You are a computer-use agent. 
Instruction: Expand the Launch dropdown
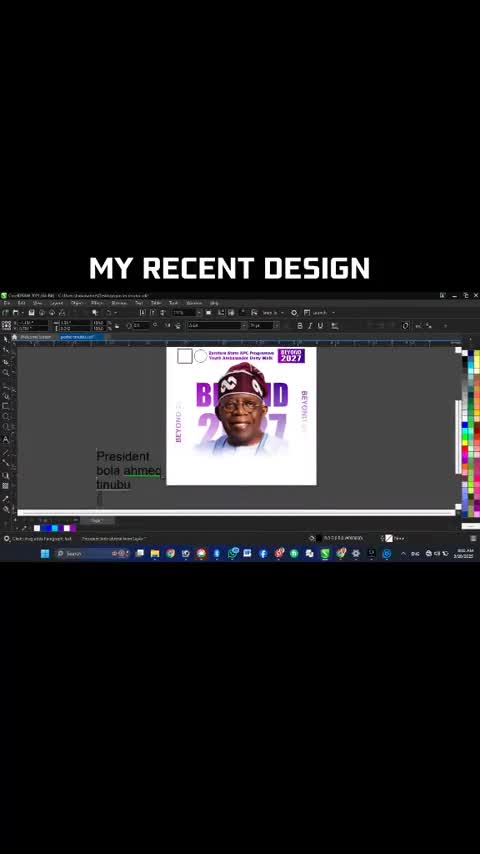point(333,313)
